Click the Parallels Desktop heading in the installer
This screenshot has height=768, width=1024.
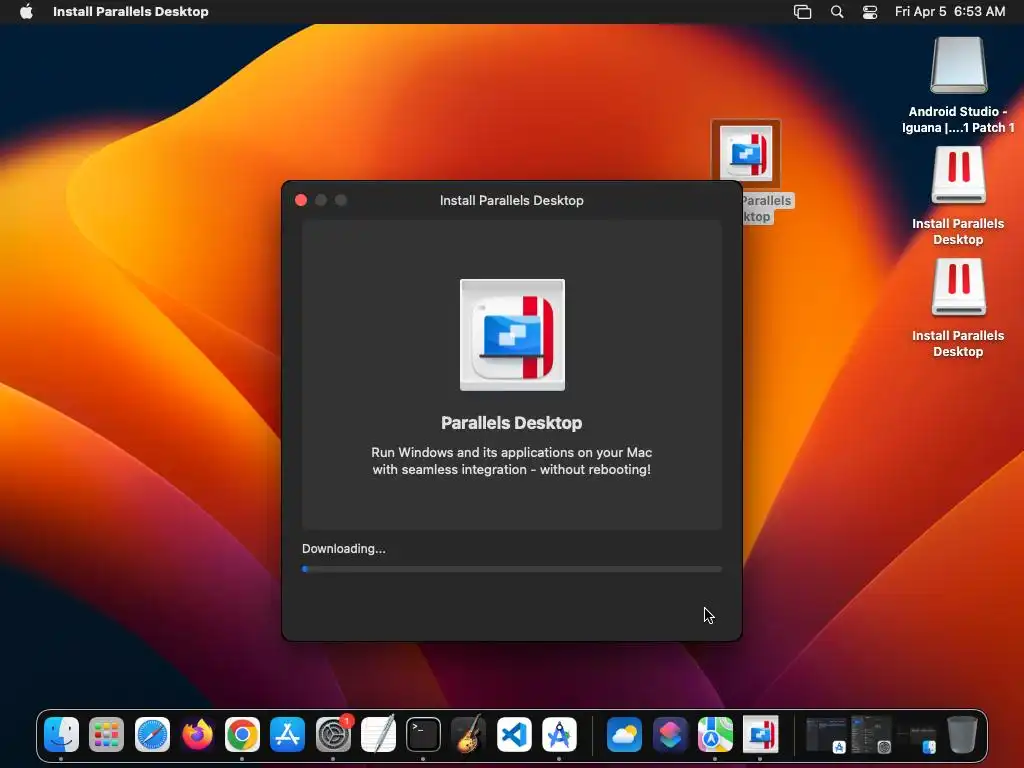point(511,423)
